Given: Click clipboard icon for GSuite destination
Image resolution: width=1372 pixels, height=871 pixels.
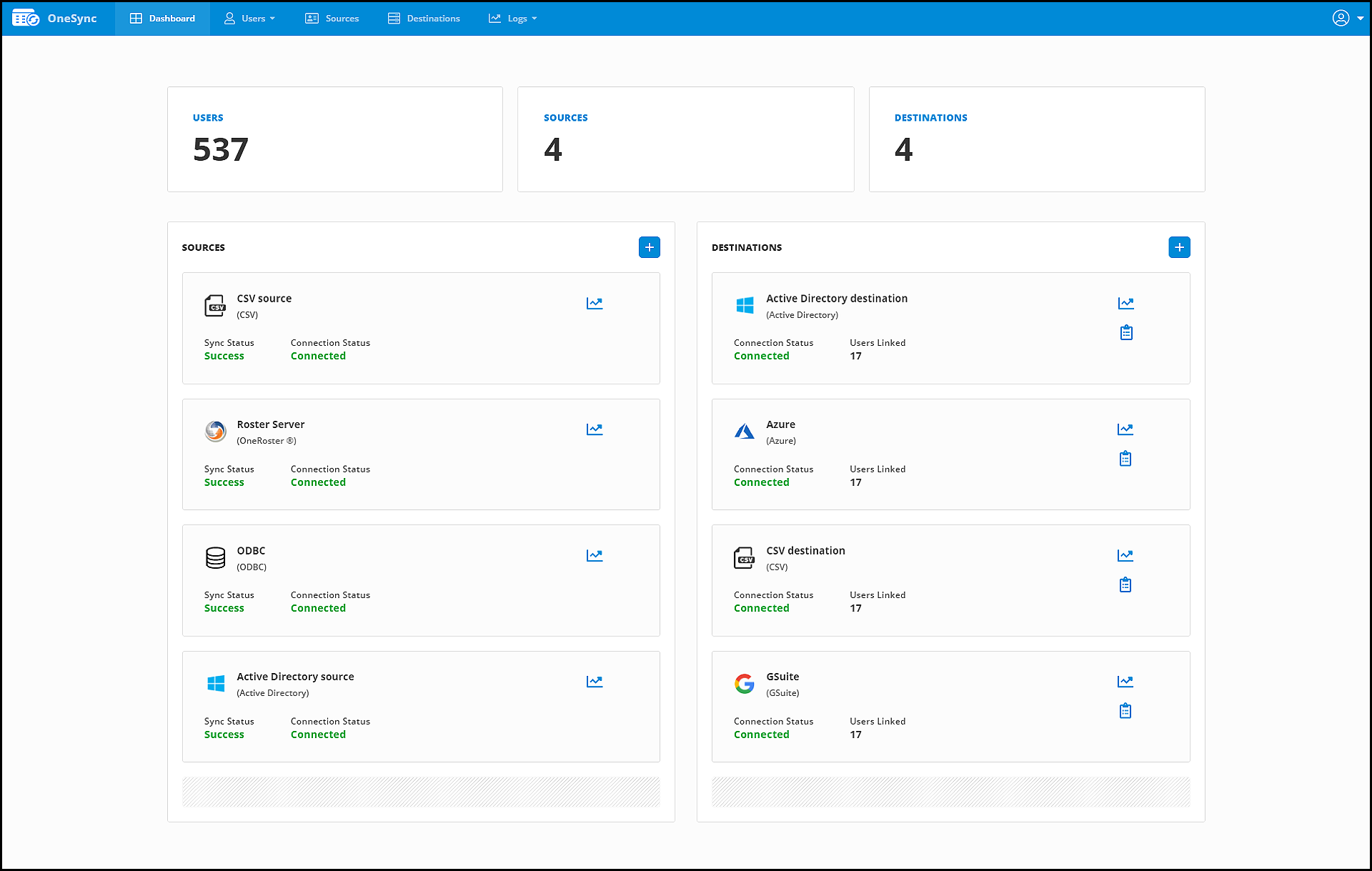Looking at the screenshot, I should point(1125,710).
